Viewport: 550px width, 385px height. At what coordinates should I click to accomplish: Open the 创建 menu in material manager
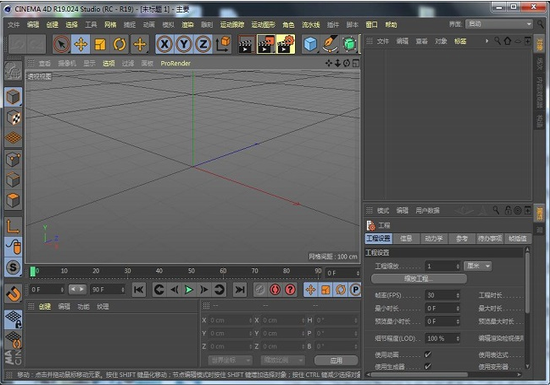click(x=45, y=306)
